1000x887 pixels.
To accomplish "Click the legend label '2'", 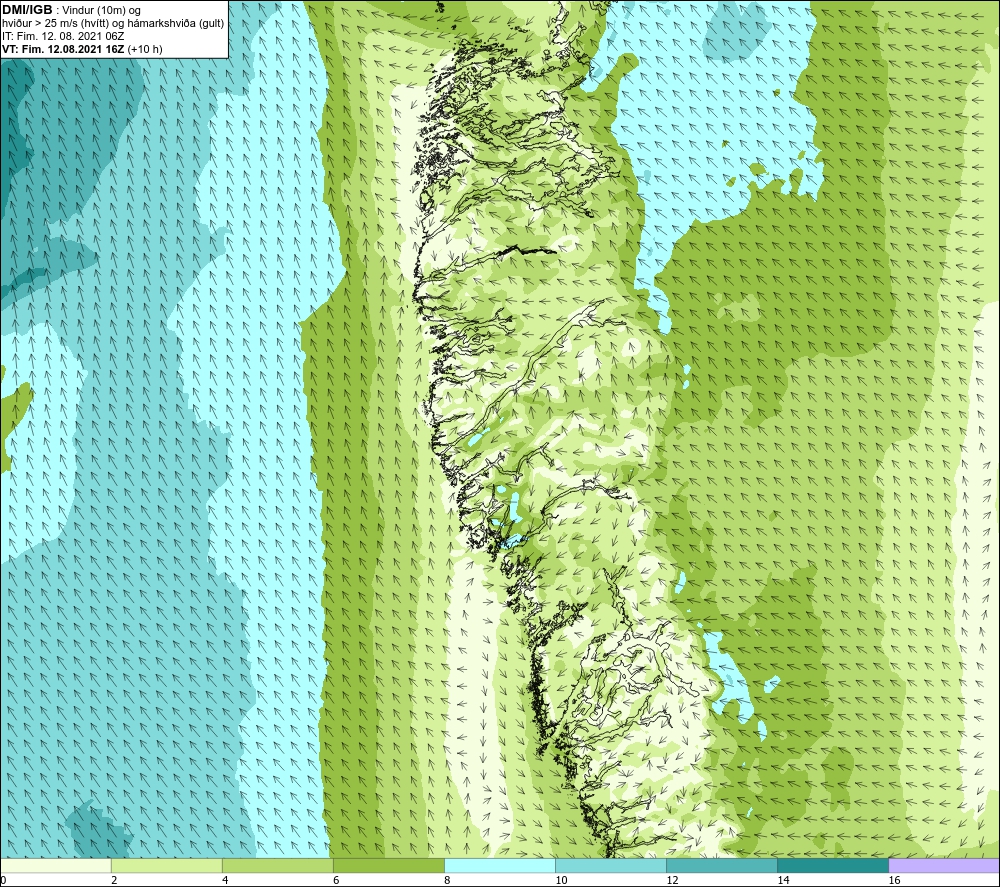I will 114,880.
